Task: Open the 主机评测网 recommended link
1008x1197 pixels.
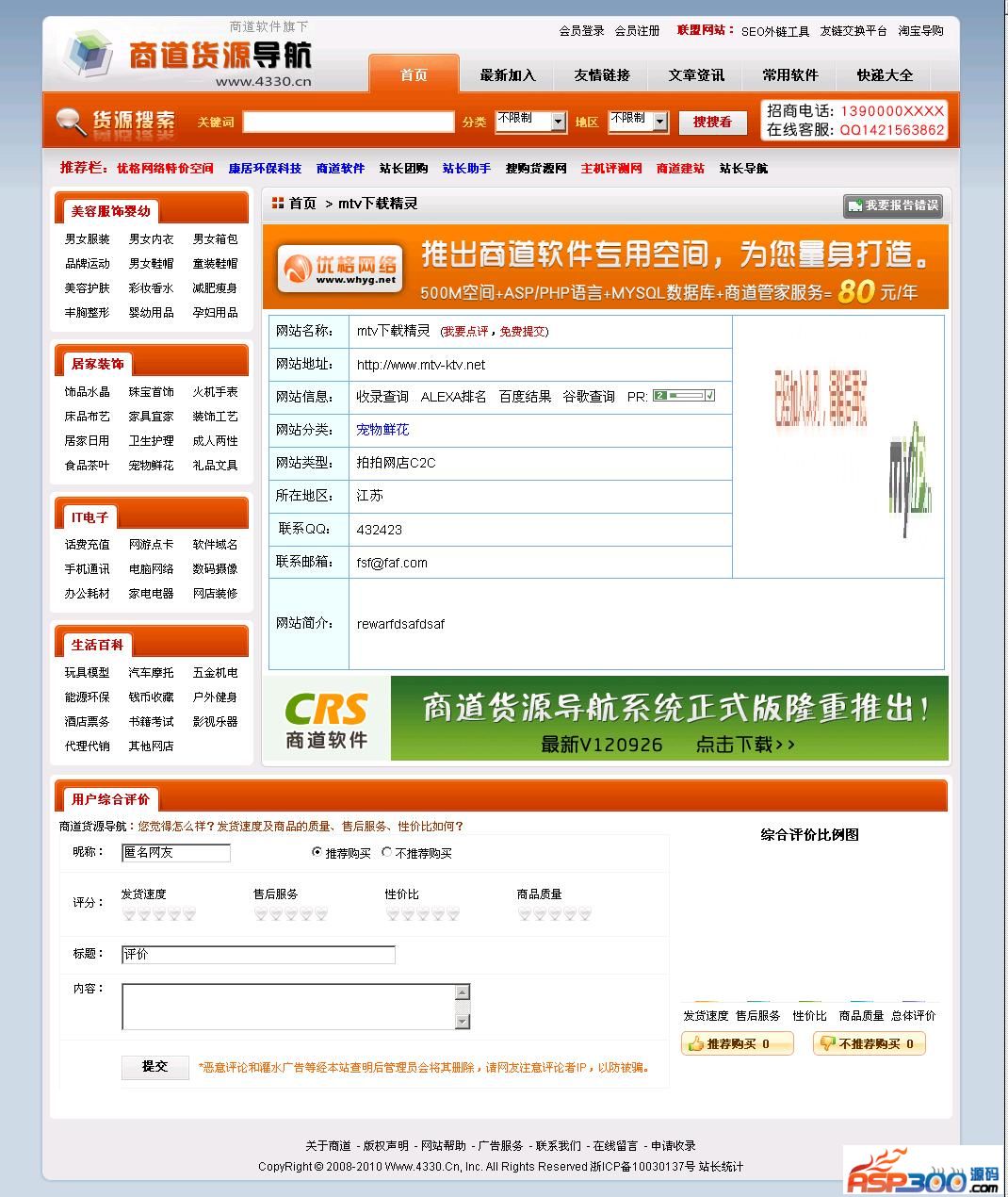Action: (x=611, y=168)
